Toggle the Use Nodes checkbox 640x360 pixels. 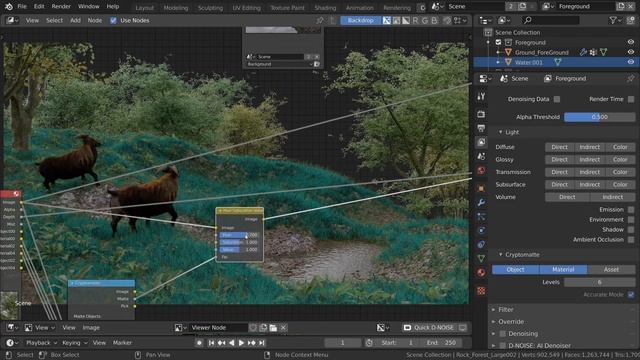pyautogui.click(x=113, y=20)
